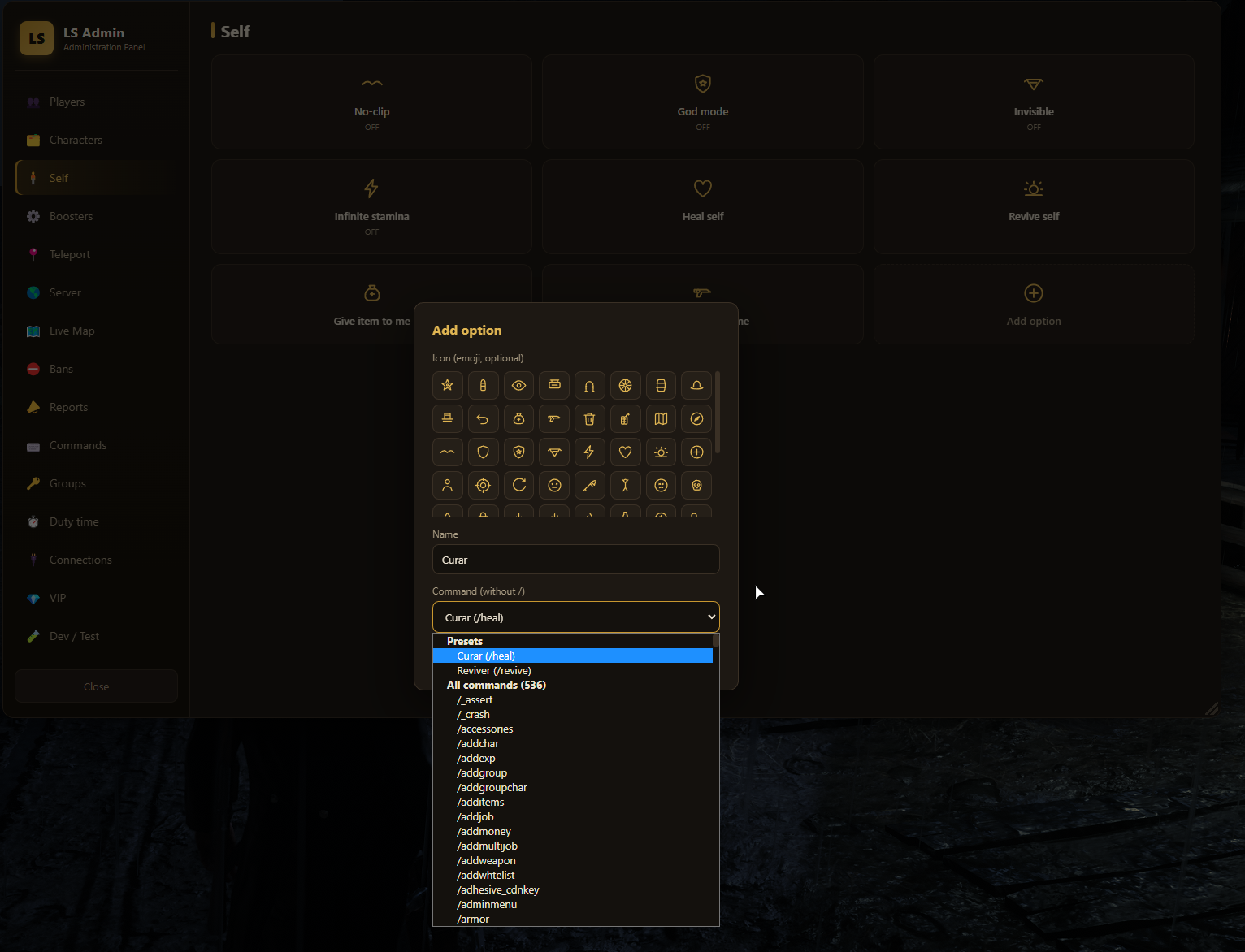This screenshot has height=952, width=1245.
Task: Select the money bag icon in the picker
Action: coord(518,418)
